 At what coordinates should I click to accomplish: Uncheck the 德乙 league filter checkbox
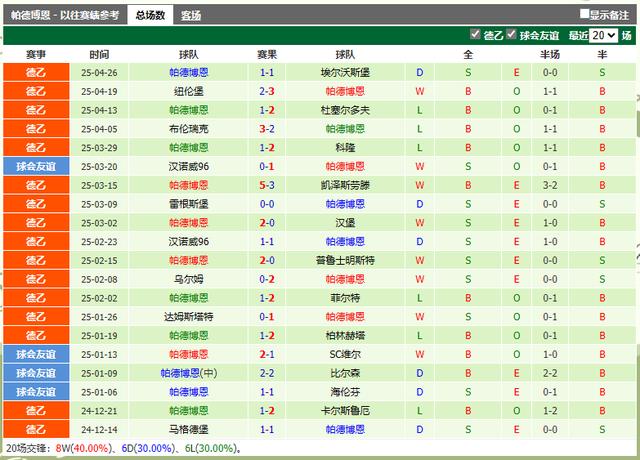pyautogui.click(x=475, y=35)
